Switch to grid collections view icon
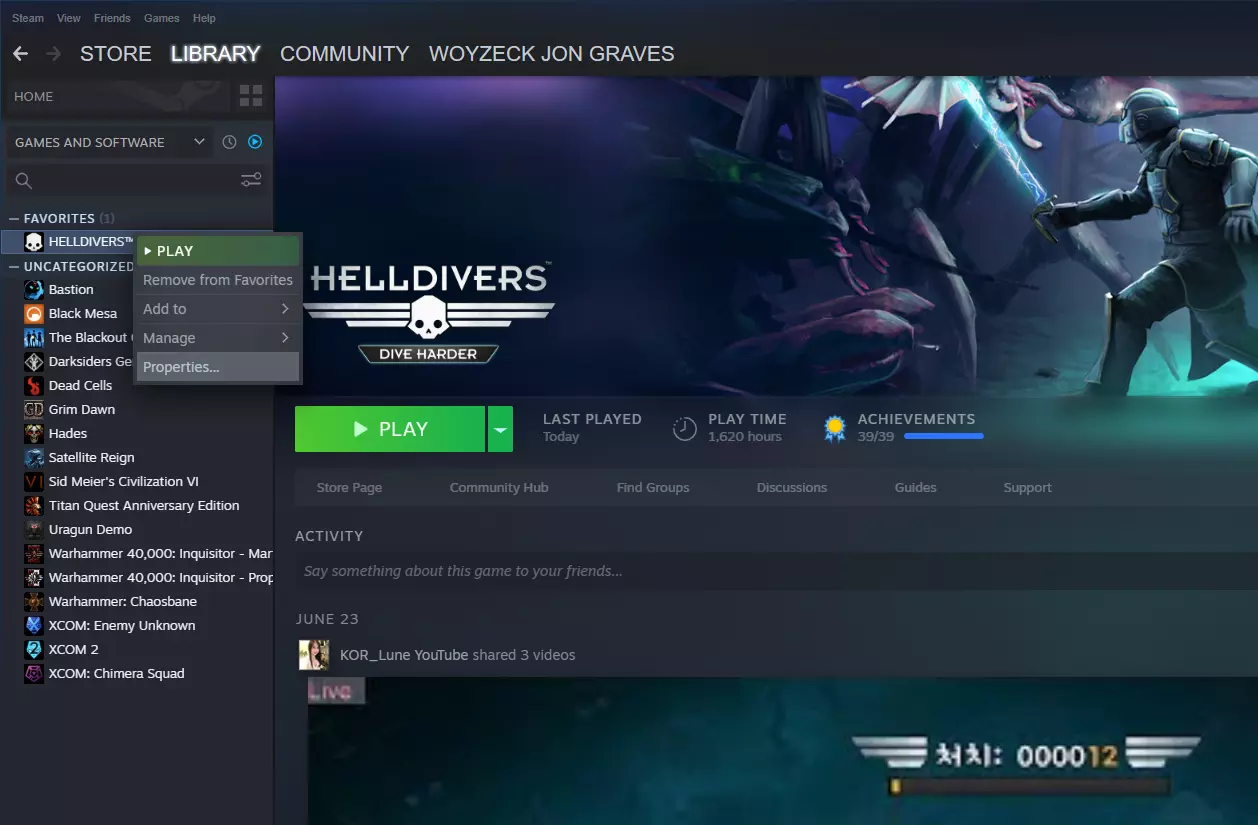The height and width of the screenshot is (825, 1258). tap(251, 96)
